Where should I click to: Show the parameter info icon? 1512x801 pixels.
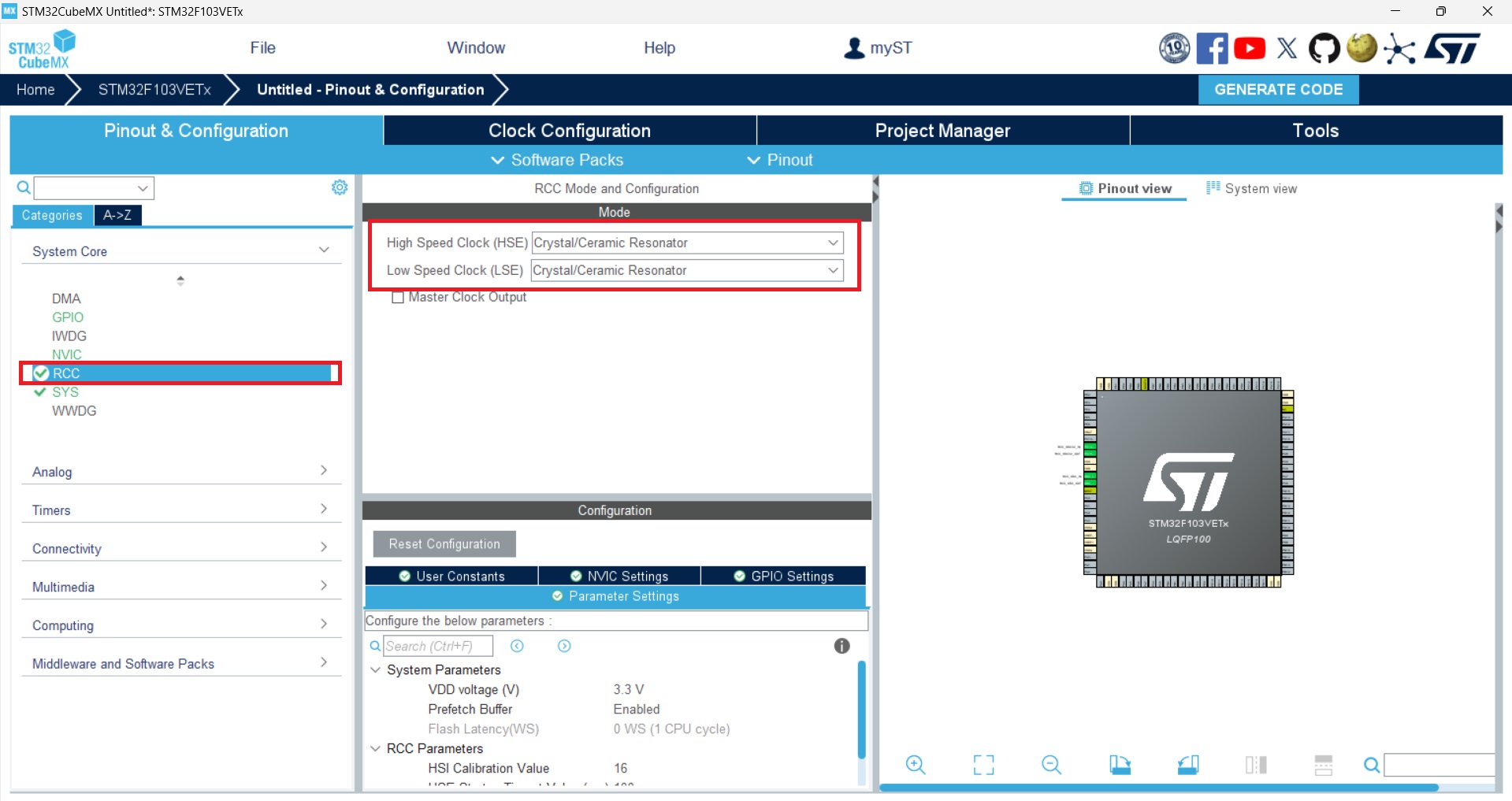842,646
